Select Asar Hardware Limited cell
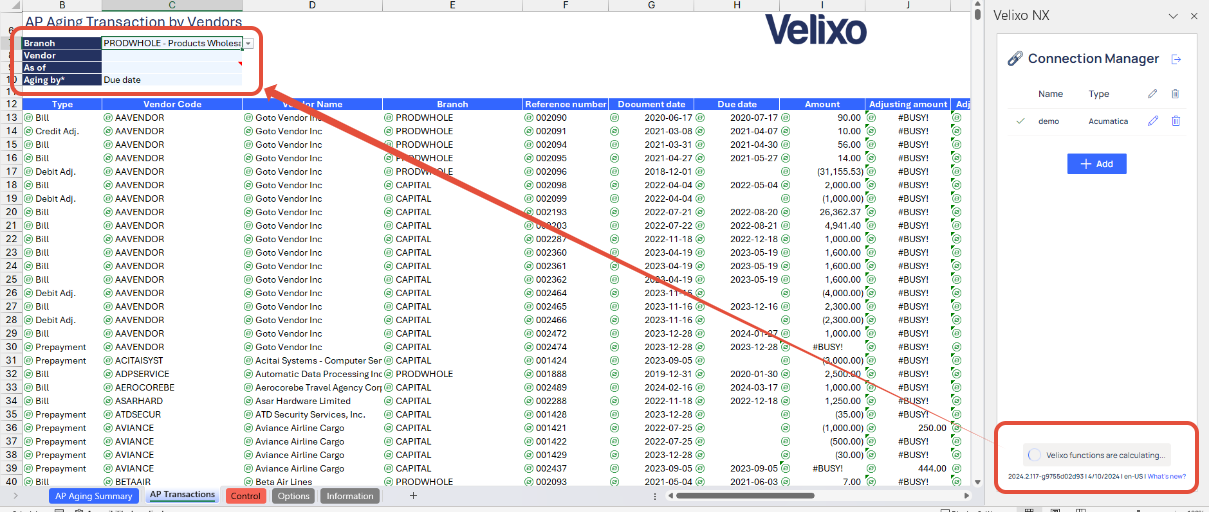Screen dimensions: 1209x512 (313, 401)
